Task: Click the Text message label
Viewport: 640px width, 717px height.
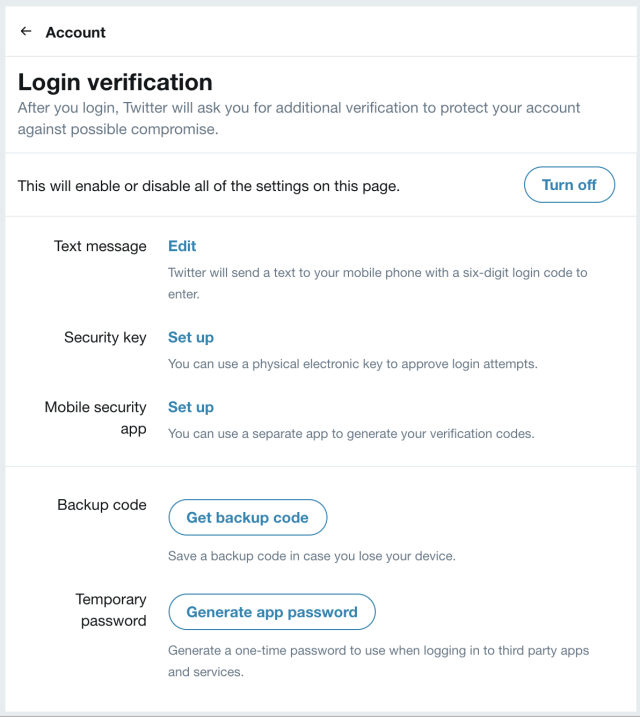Action: pyautogui.click(x=100, y=246)
